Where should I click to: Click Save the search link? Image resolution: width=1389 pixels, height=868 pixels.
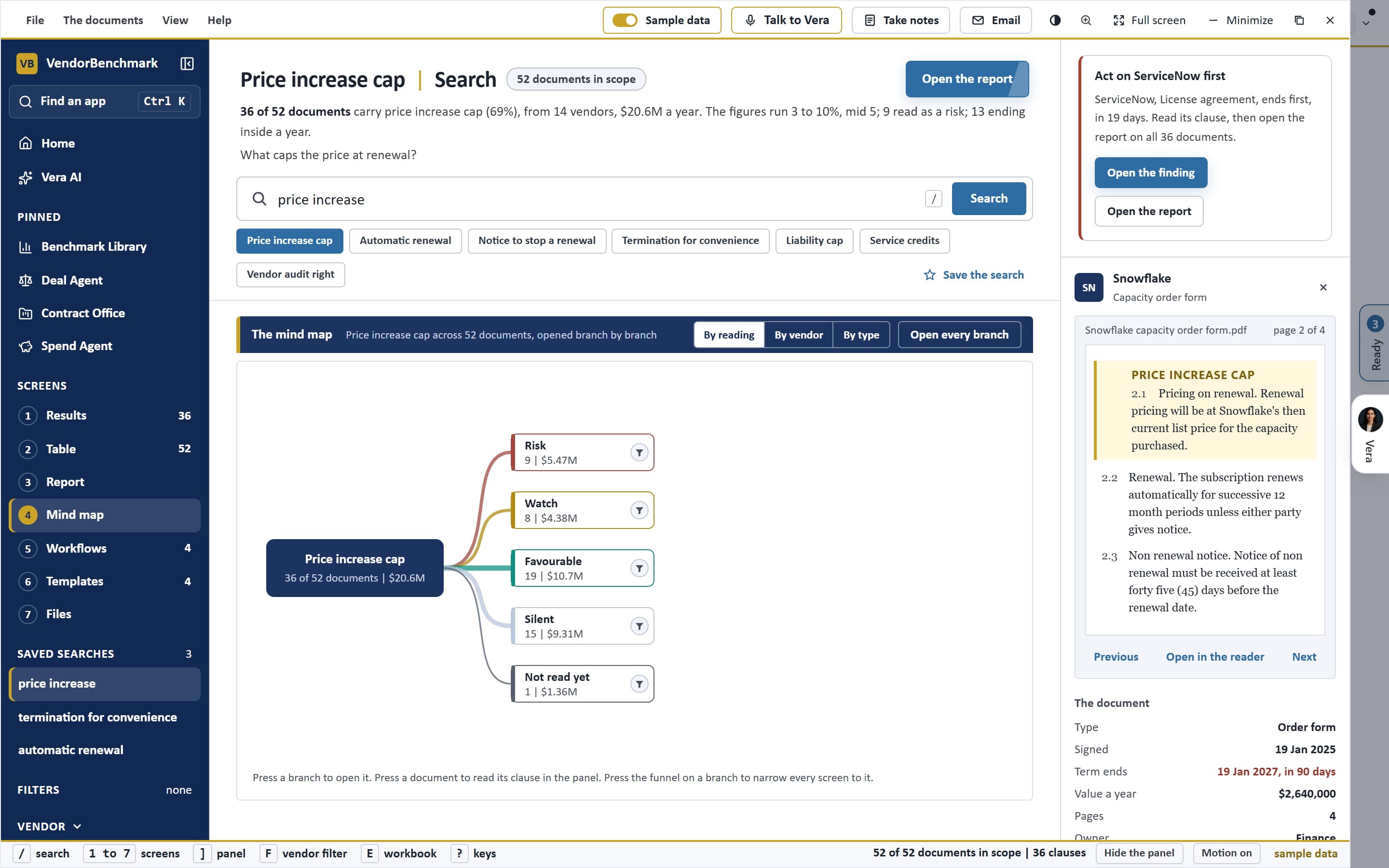974,275
